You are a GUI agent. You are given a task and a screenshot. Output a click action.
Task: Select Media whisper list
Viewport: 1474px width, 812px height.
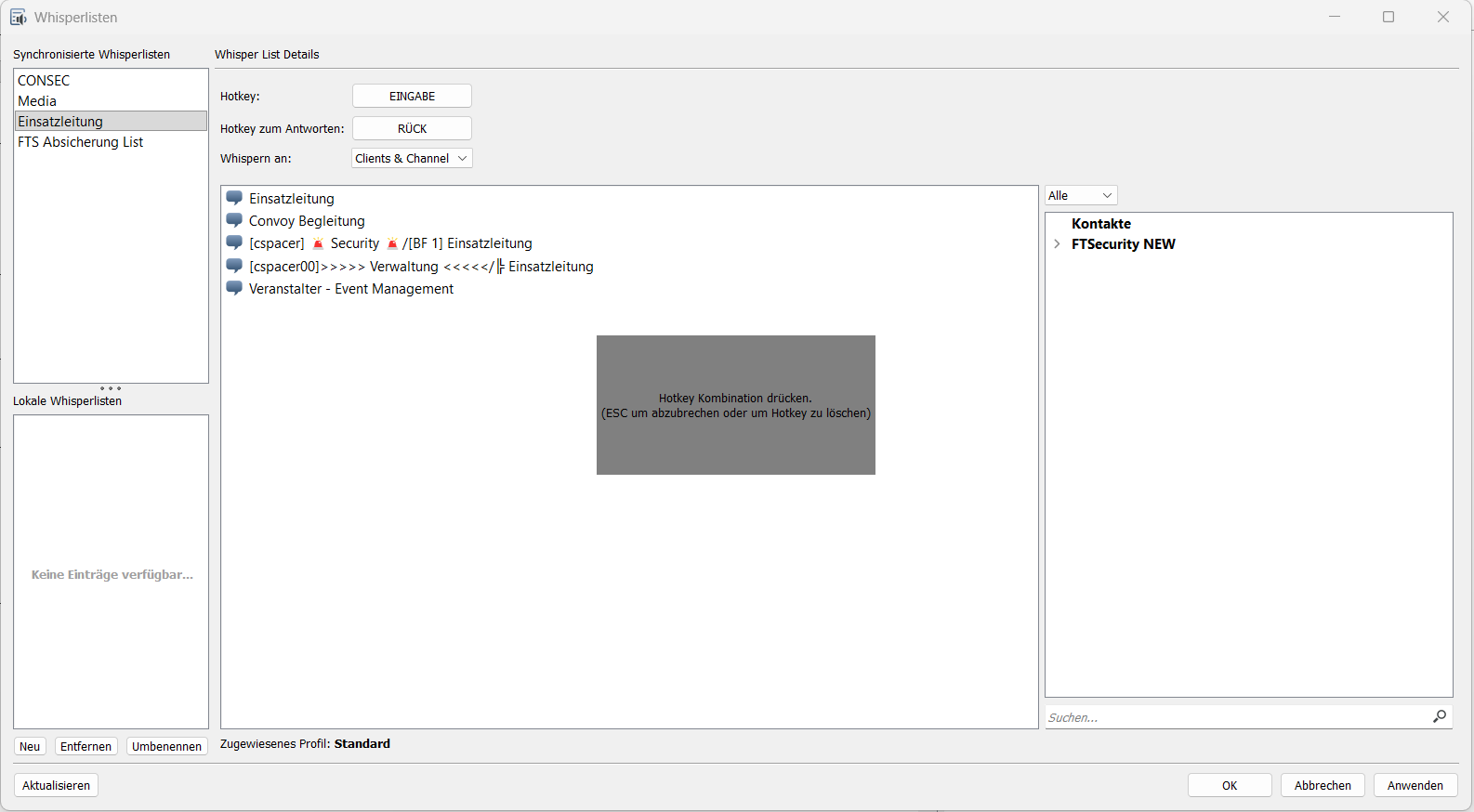click(x=37, y=101)
